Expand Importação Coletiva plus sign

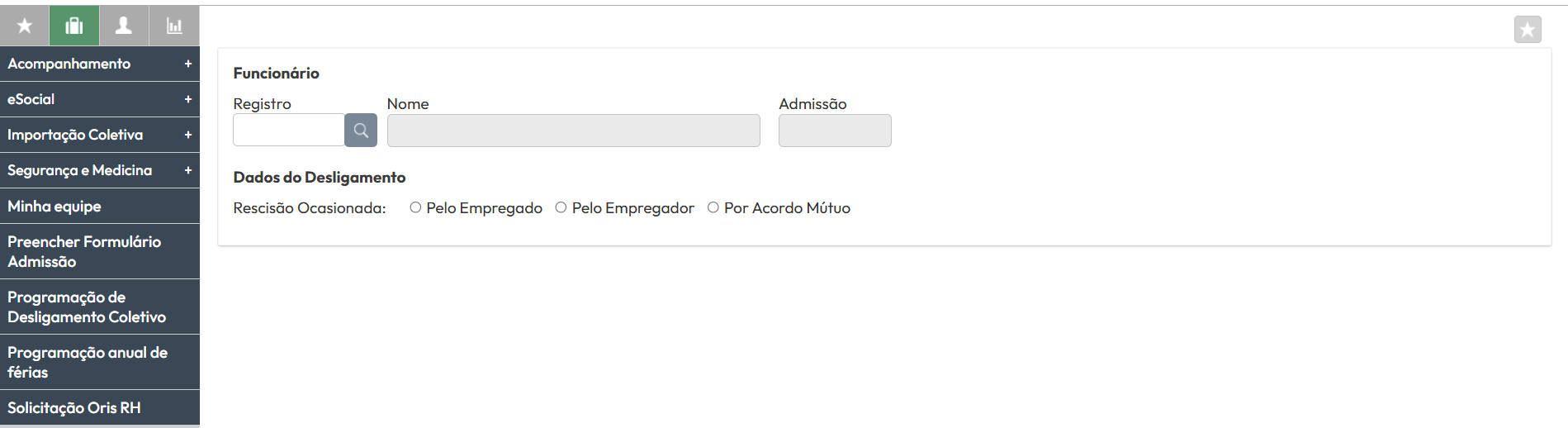pyautogui.click(x=188, y=135)
